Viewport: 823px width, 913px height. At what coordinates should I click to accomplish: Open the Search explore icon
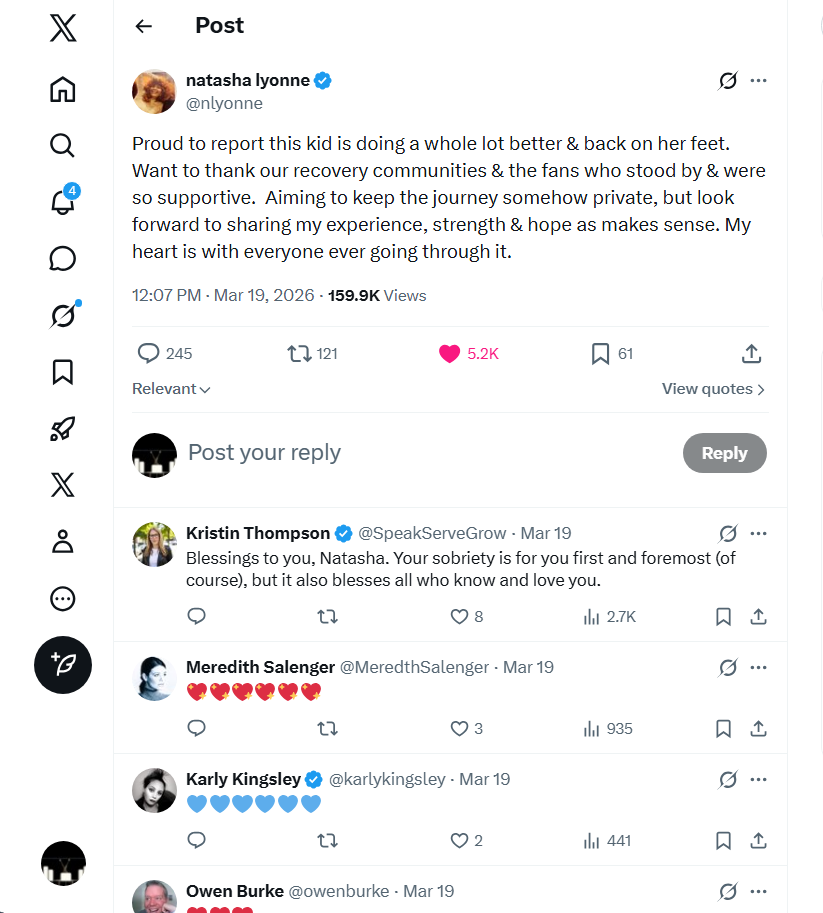[62, 145]
